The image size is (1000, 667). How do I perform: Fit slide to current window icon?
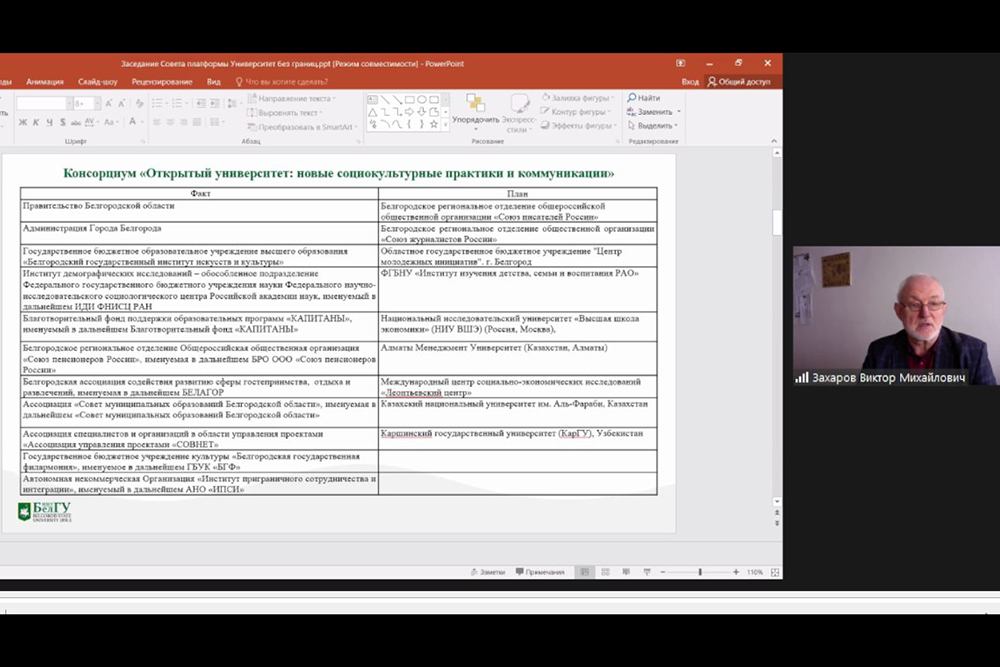pos(772,572)
